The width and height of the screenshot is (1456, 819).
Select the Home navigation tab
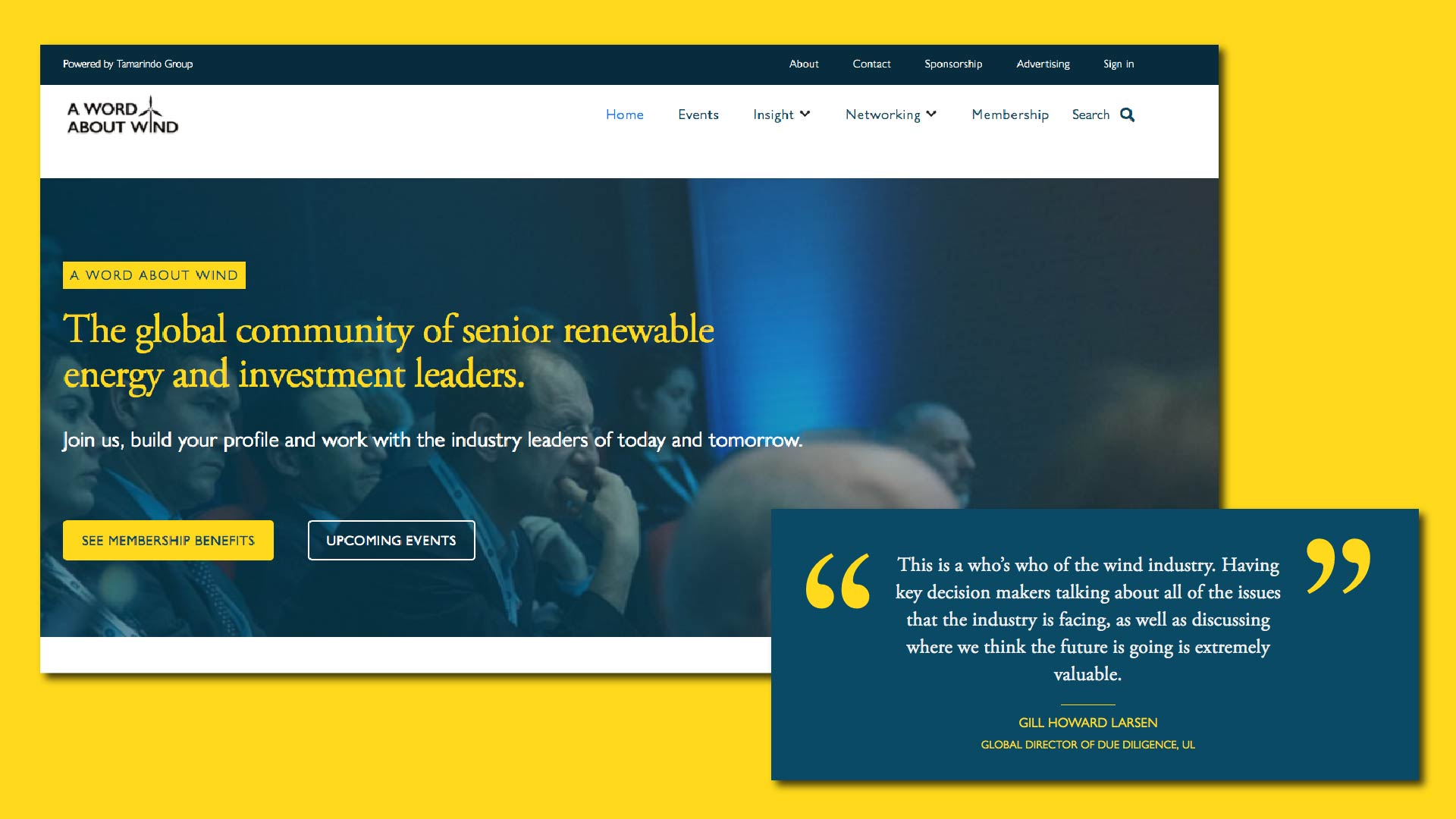[624, 114]
